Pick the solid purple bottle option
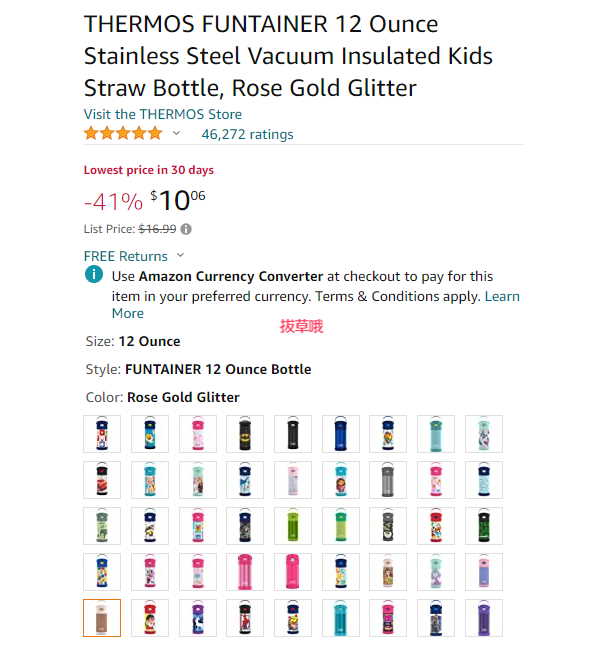This screenshot has width=603, height=652. pos(484,618)
